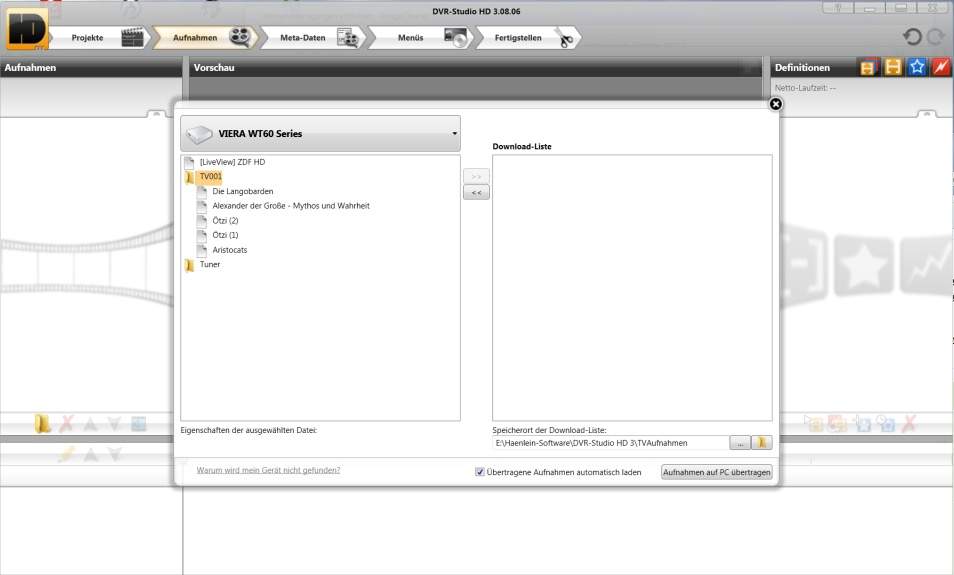Screen dimensions: 954x575
Task: Open the Warum wird mein Gerät nicht gefunden link
Action: (268, 470)
